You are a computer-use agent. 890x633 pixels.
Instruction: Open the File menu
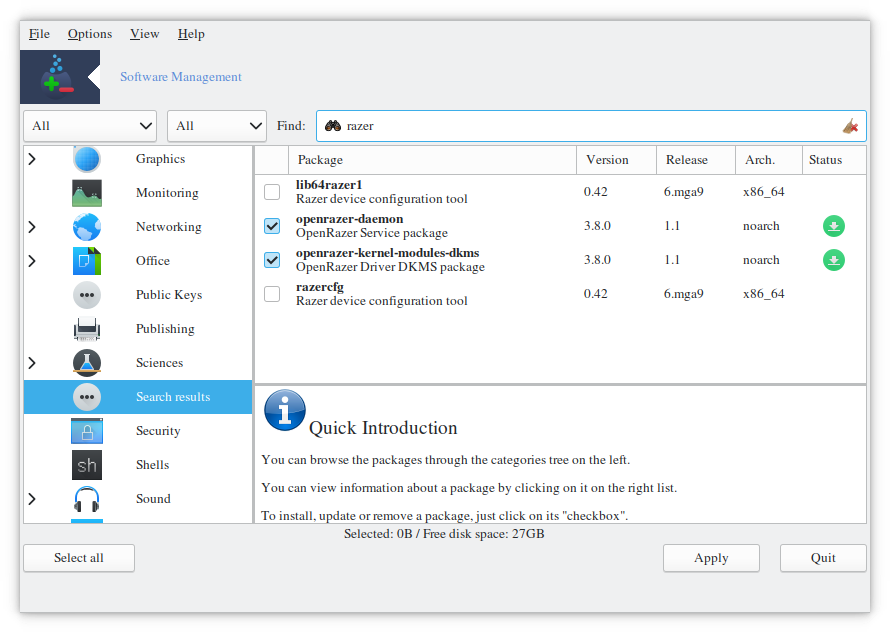(x=39, y=34)
